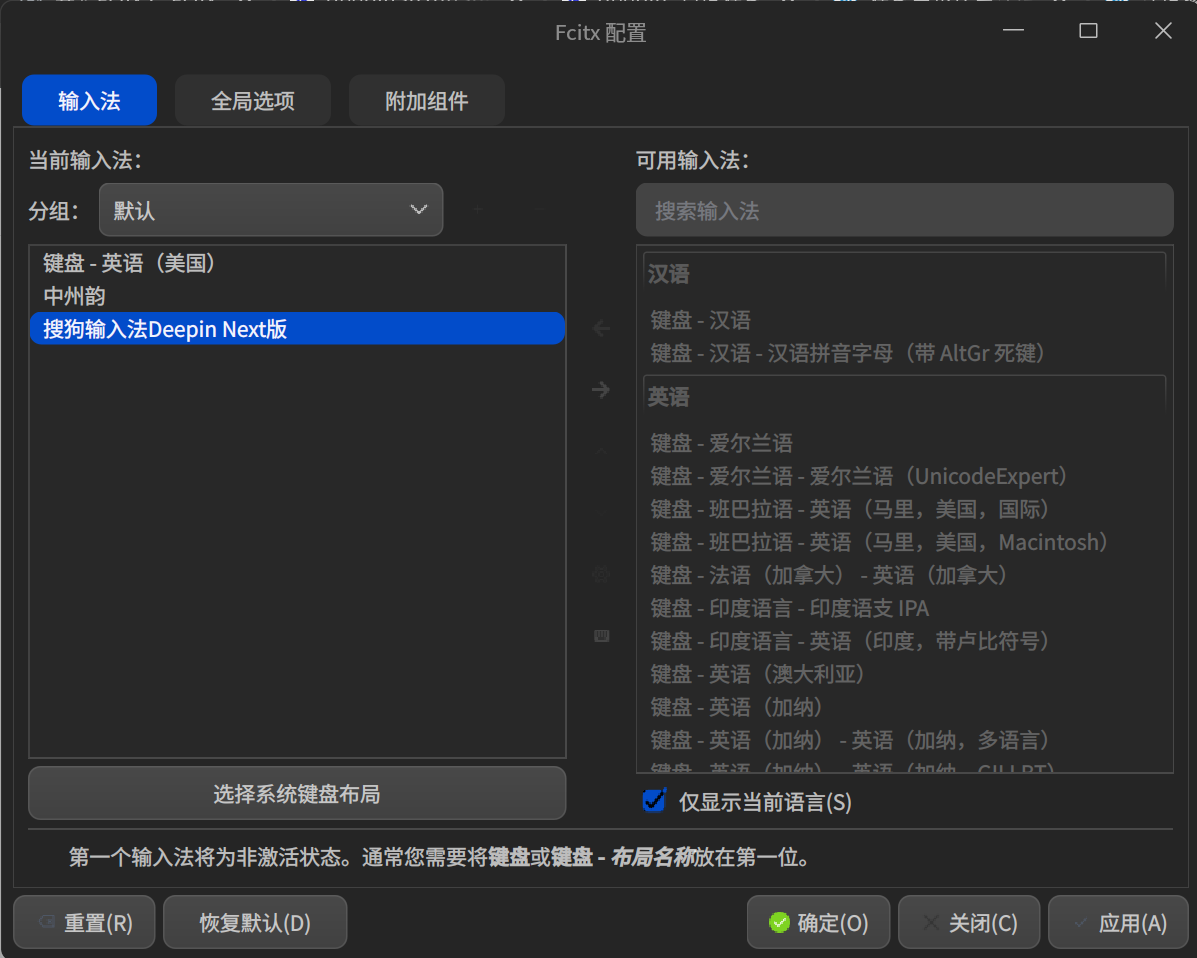1197x958 pixels.
Task: Click the 应用(A) button
Action: tap(1118, 923)
